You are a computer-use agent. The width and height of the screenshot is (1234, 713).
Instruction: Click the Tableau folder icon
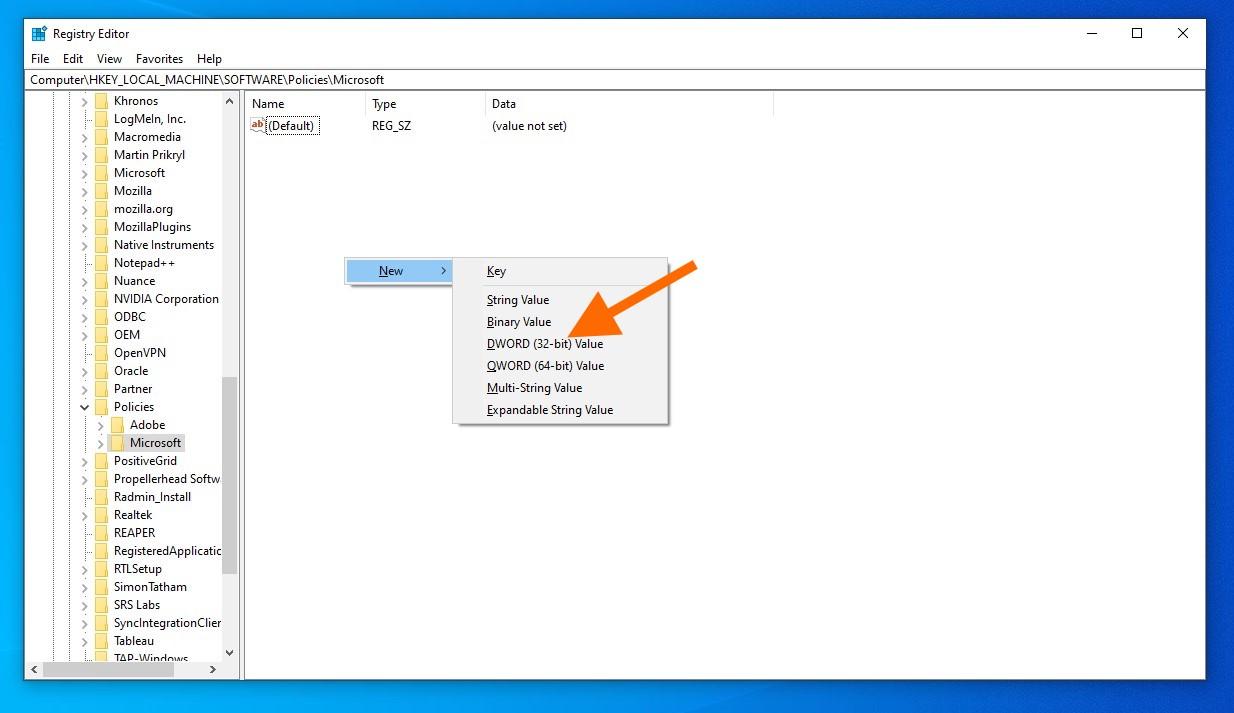[x=101, y=641]
